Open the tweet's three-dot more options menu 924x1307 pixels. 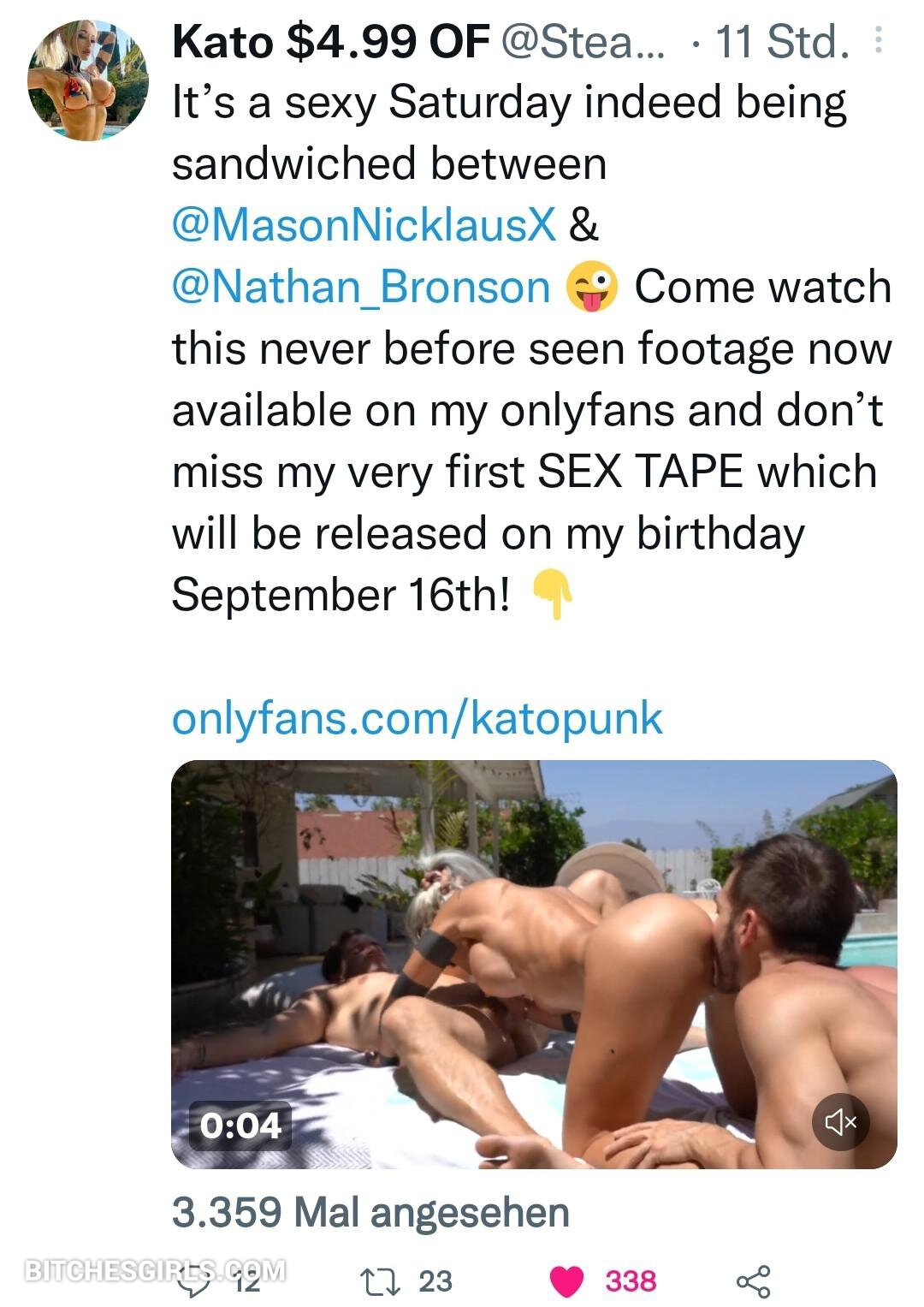[878, 40]
